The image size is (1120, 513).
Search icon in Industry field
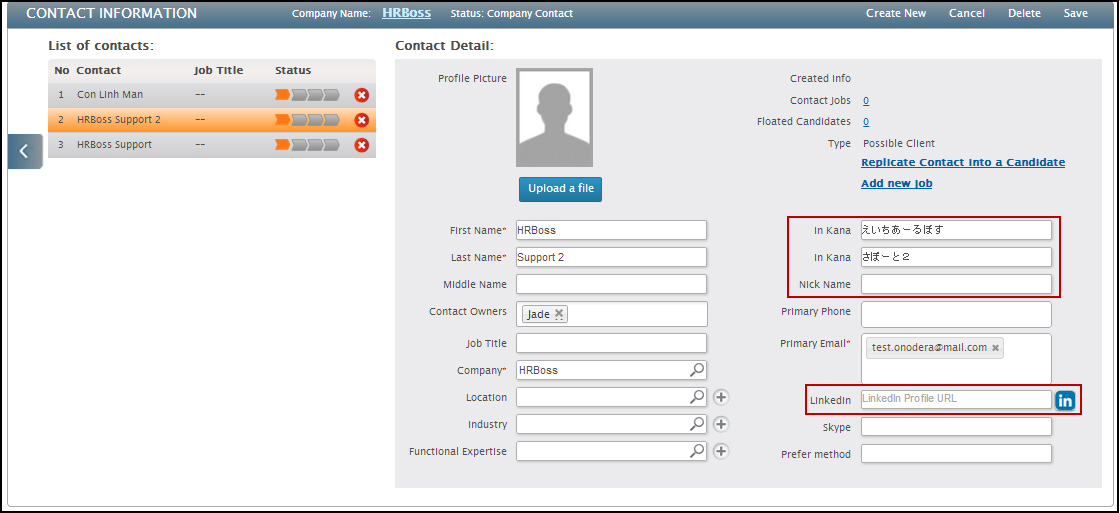[696, 424]
